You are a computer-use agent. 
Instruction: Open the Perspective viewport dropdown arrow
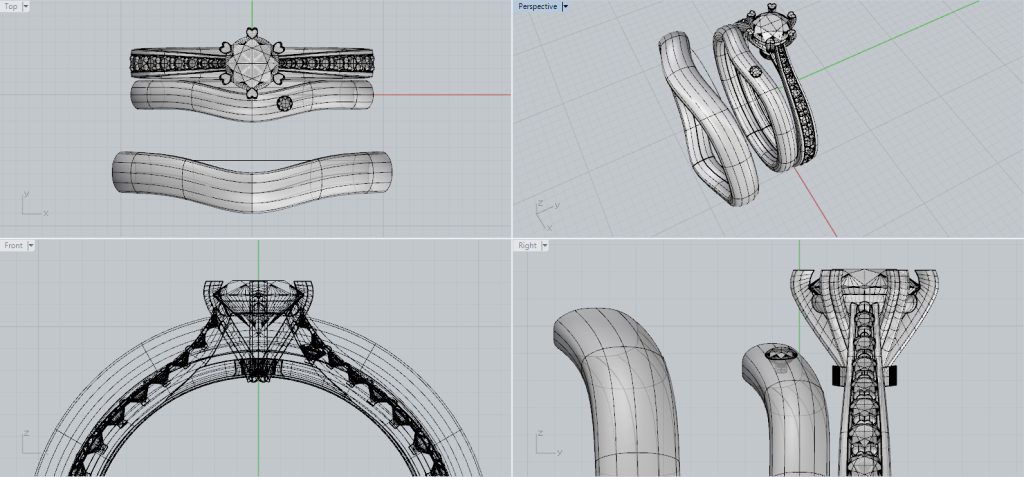point(566,7)
